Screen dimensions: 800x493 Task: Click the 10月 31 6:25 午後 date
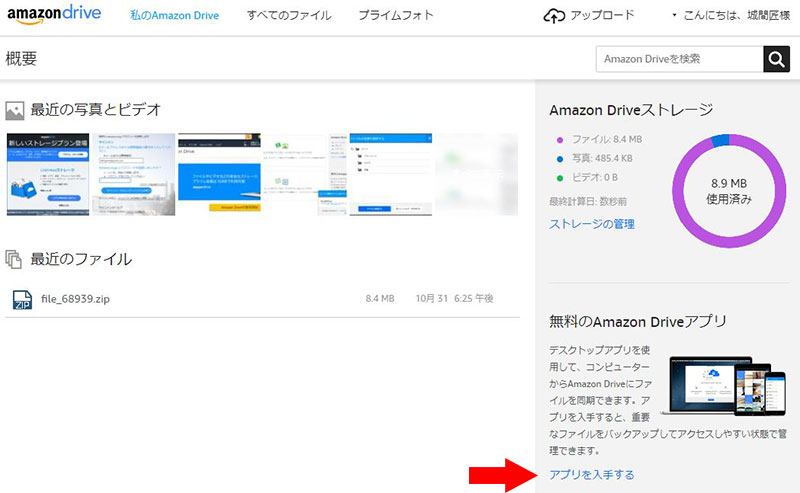pyautogui.click(x=454, y=299)
